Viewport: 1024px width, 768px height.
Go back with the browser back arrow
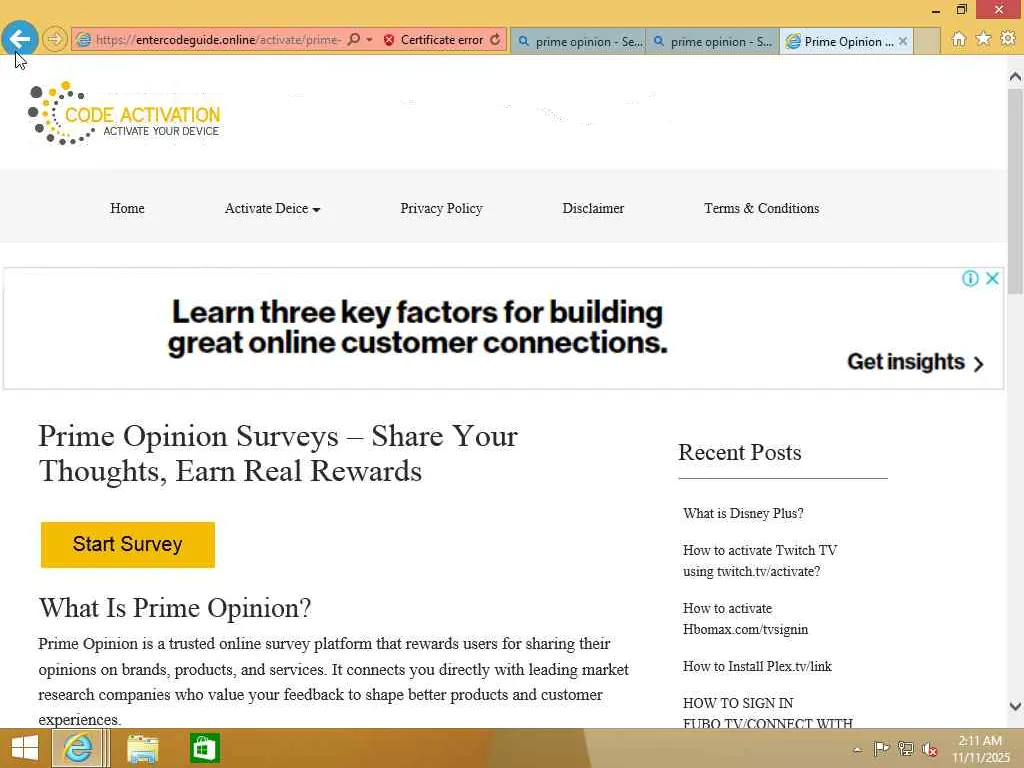[x=20, y=39]
